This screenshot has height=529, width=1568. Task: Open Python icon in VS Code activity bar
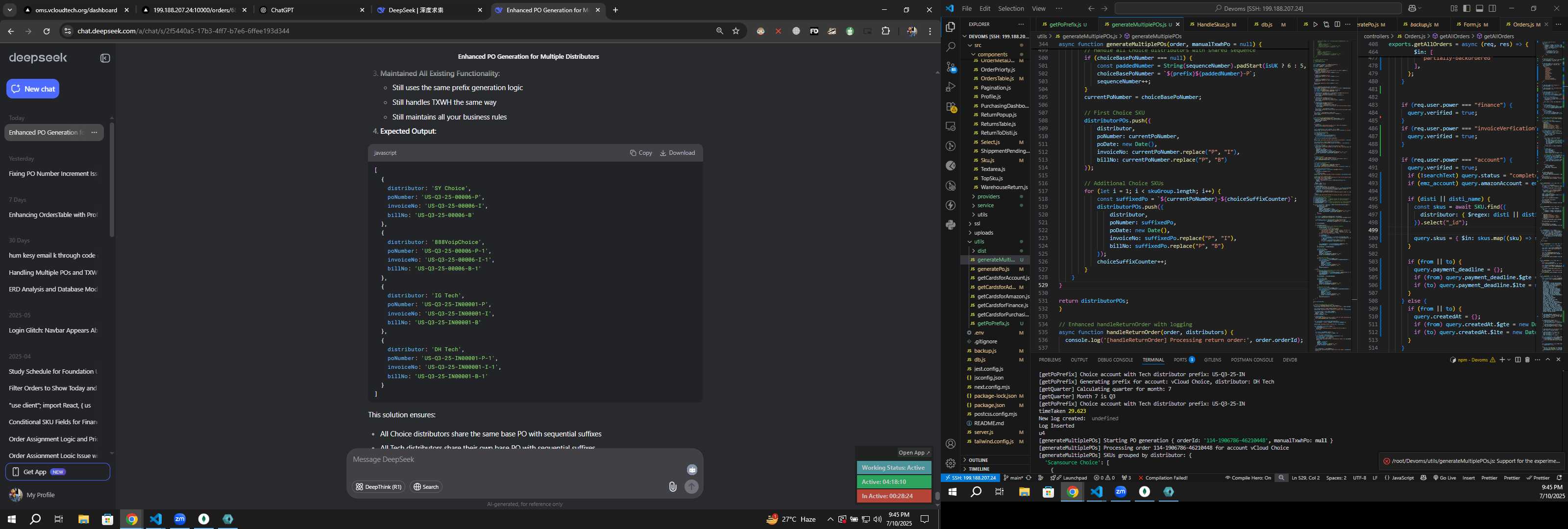click(950, 225)
